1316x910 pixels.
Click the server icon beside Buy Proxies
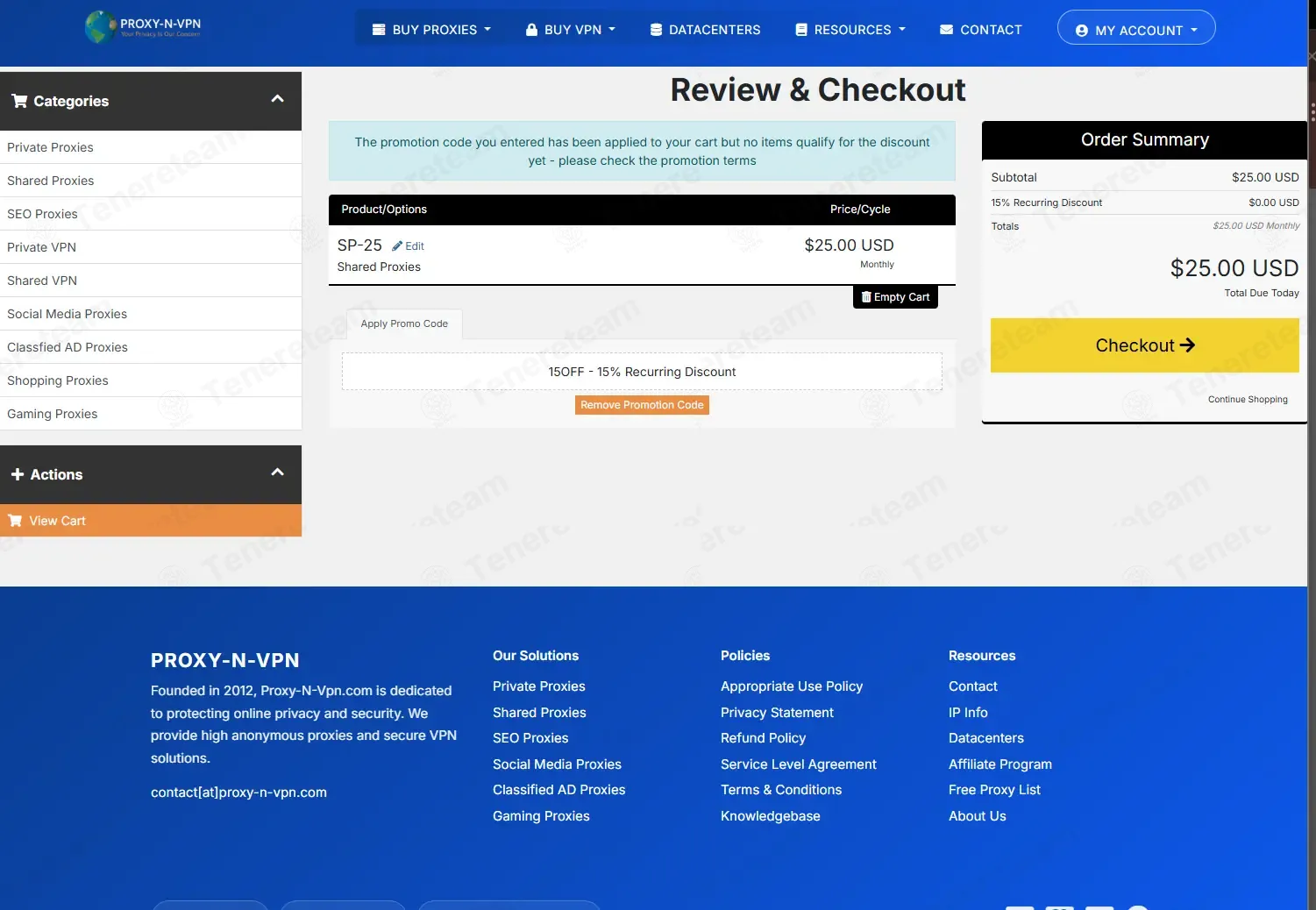pyautogui.click(x=379, y=30)
